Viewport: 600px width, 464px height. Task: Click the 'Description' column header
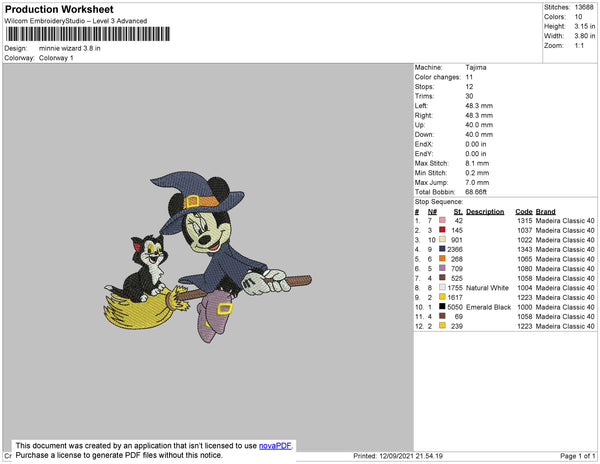(485, 212)
